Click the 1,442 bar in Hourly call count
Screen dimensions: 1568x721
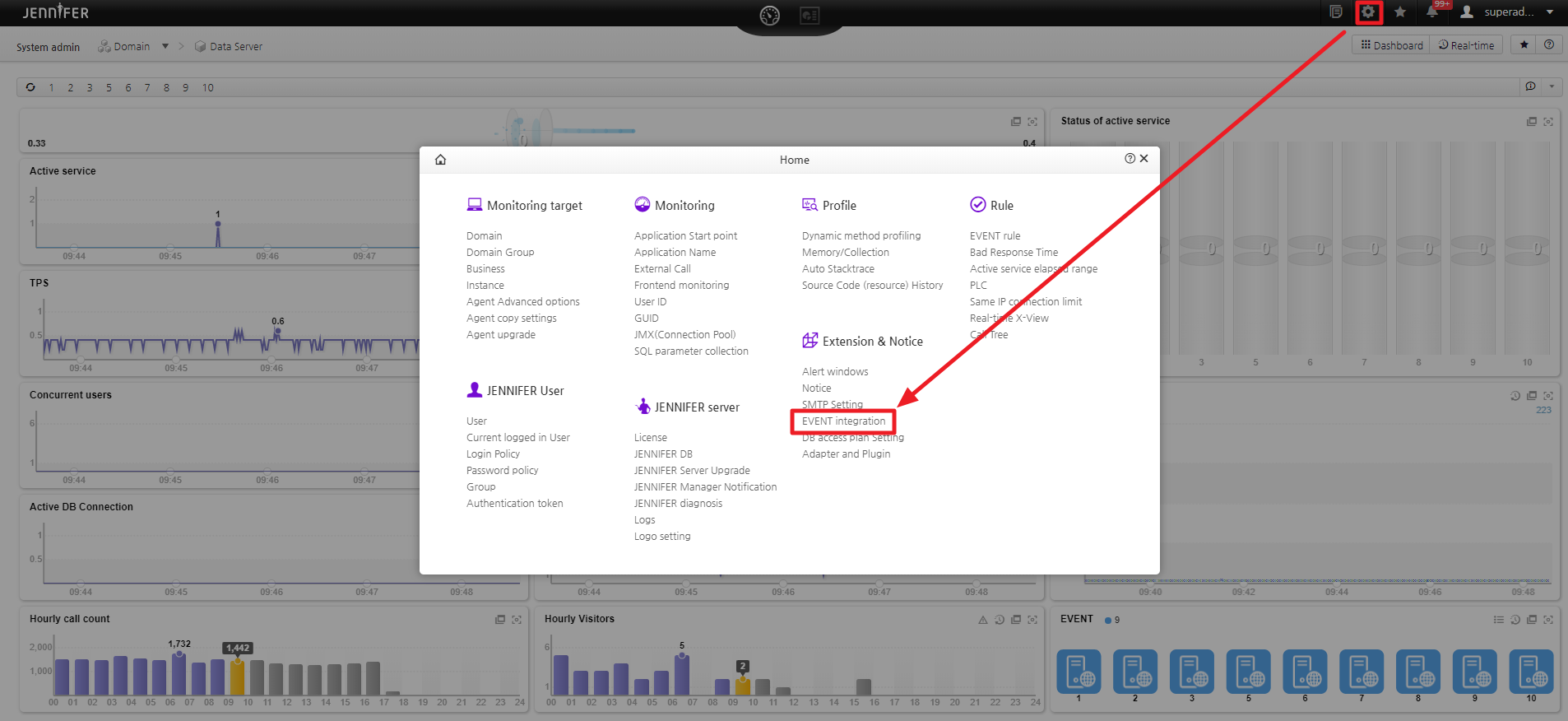pyautogui.click(x=237, y=678)
